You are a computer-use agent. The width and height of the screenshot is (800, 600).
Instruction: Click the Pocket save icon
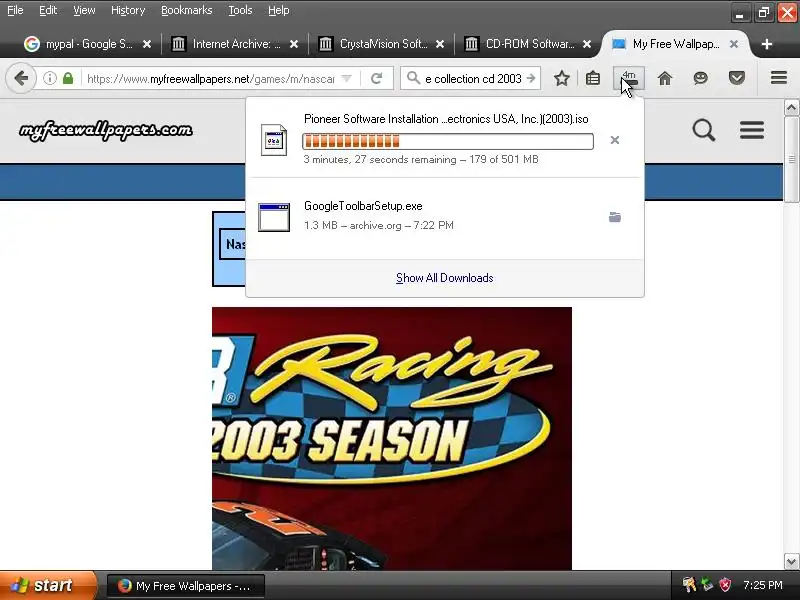[736, 78]
